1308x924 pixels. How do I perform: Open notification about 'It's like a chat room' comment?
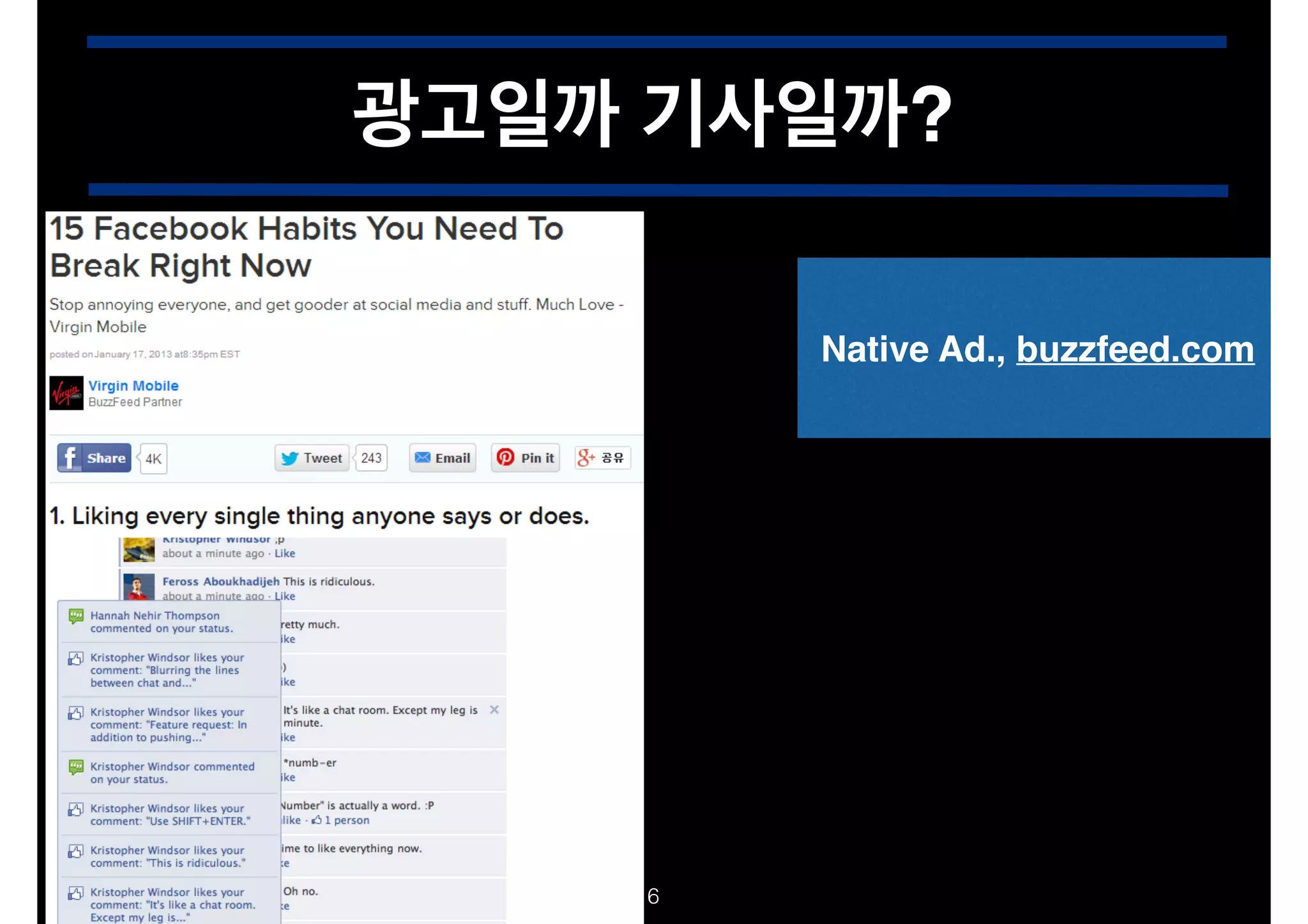pyautogui.click(x=170, y=902)
